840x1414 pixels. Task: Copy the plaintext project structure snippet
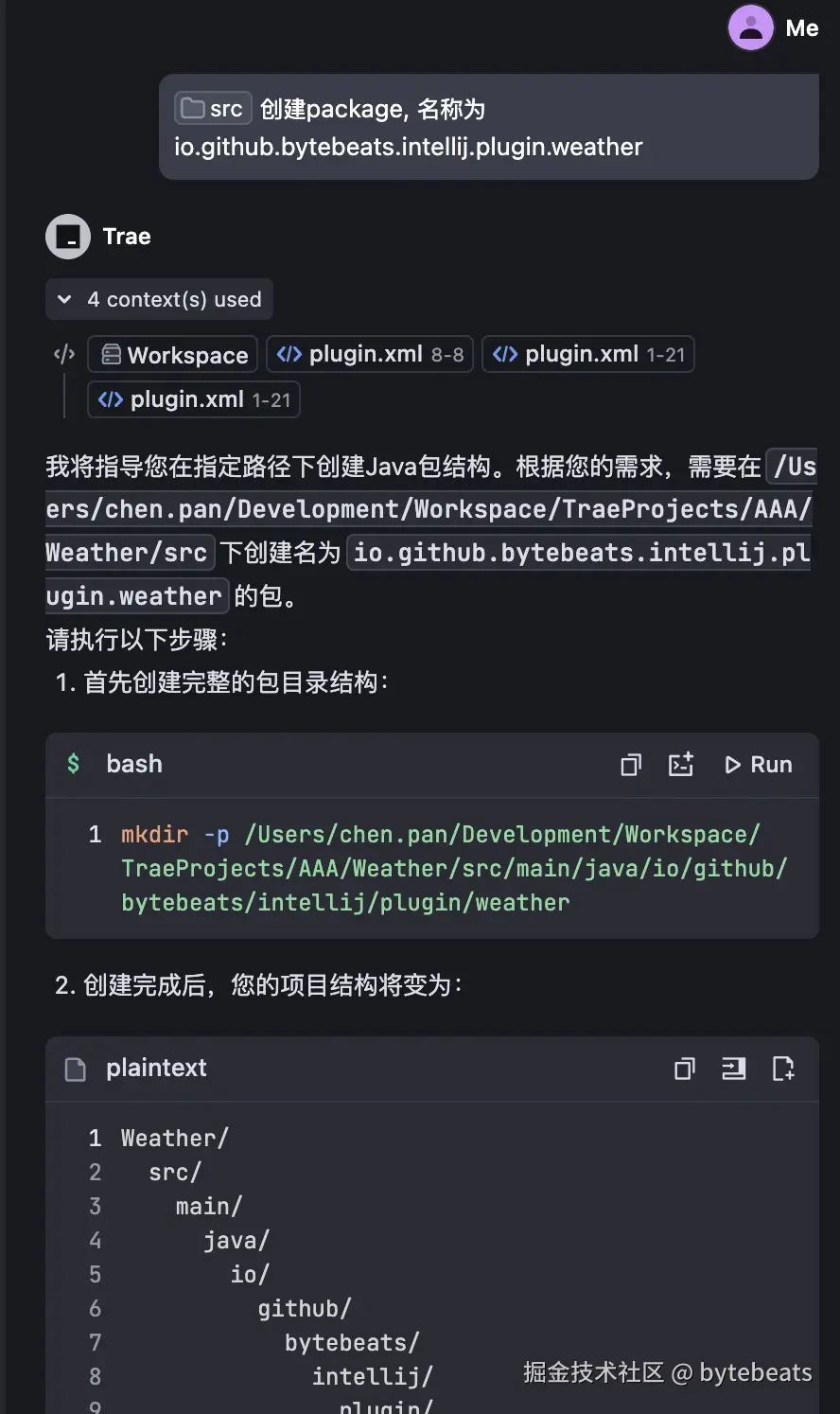[684, 1069]
